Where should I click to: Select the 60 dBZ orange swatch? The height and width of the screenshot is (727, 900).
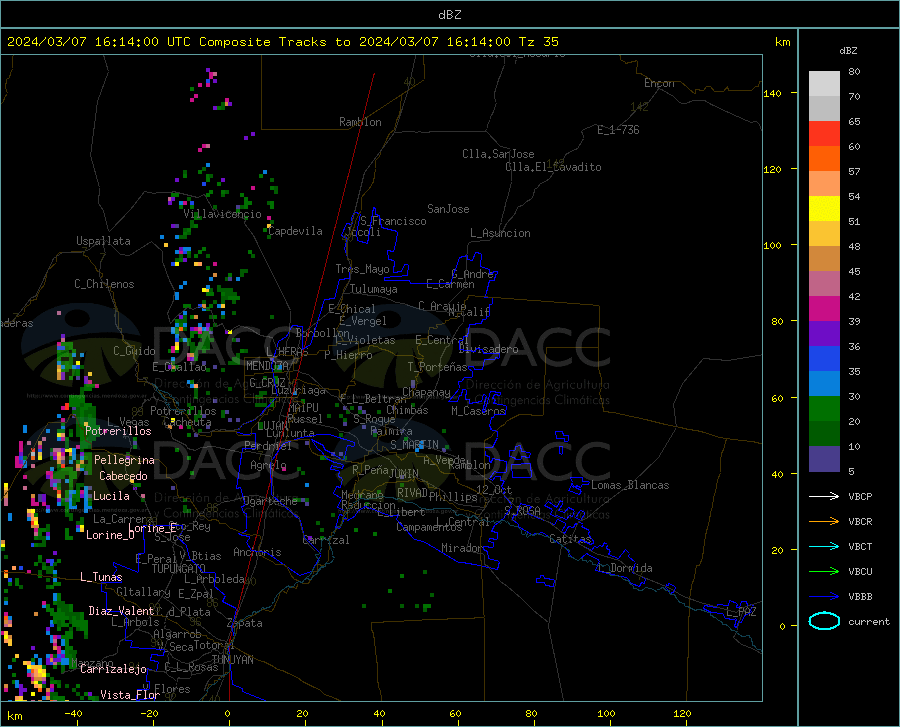pyautogui.click(x=824, y=158)
